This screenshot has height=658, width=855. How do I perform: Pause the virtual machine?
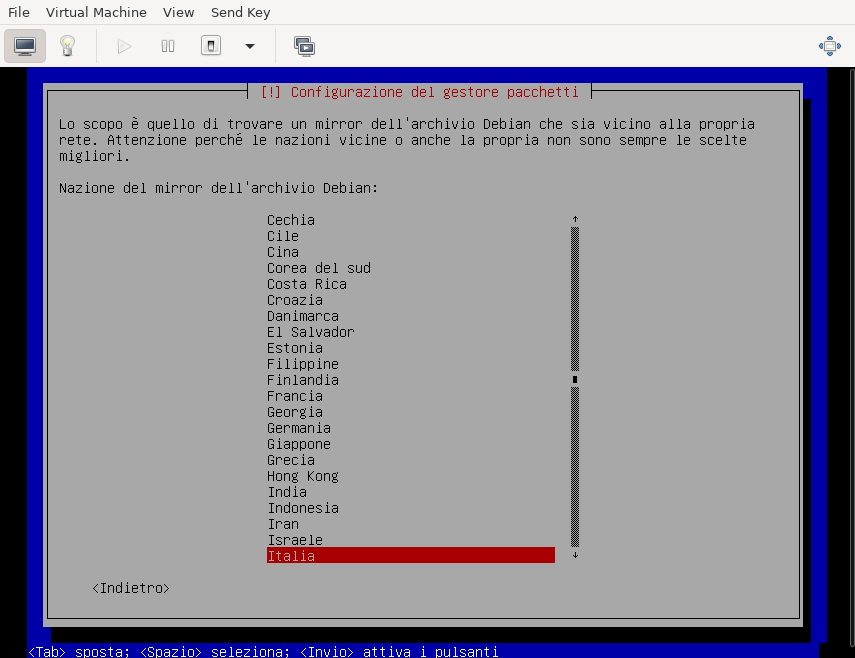click(168, 46)
